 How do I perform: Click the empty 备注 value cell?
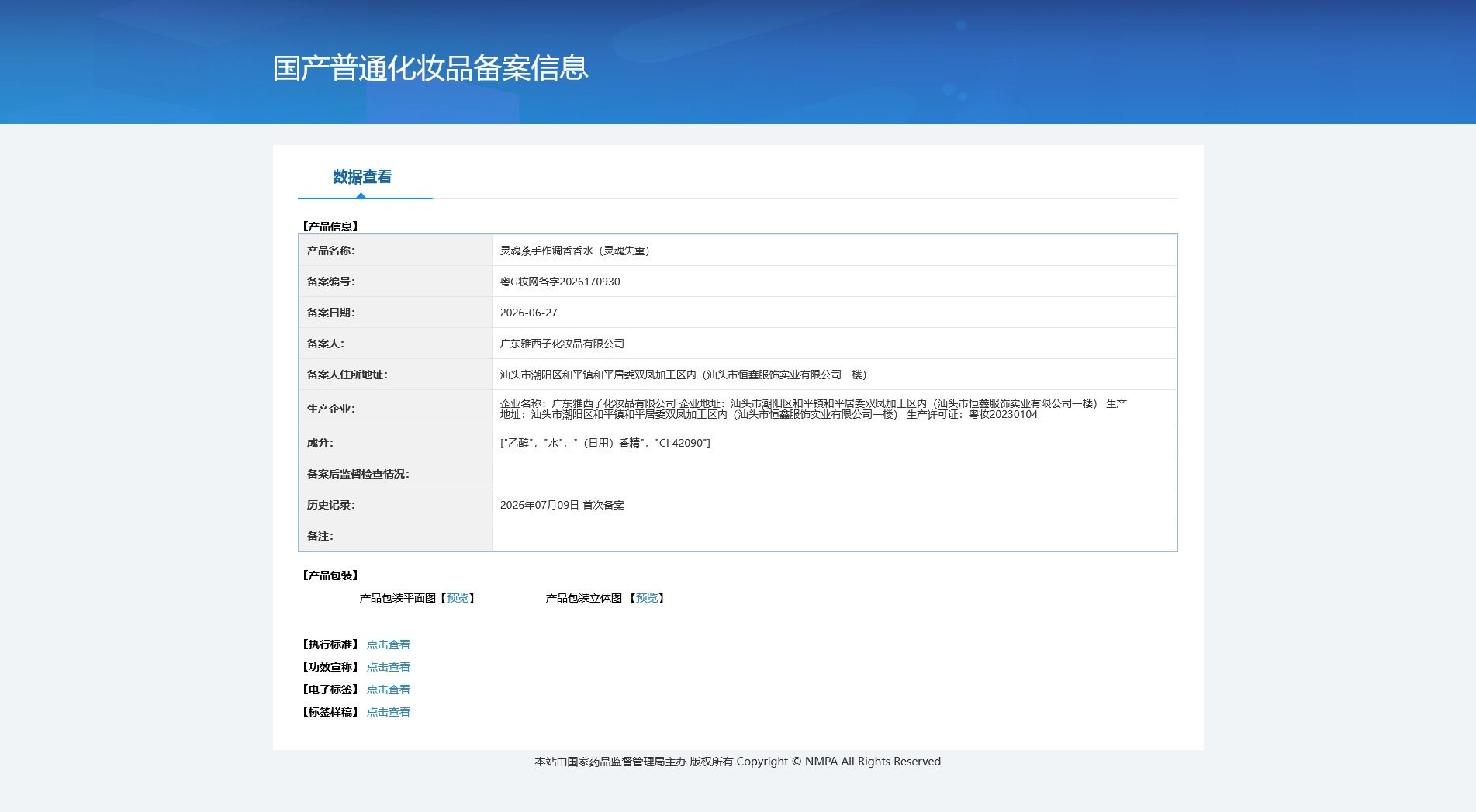click(x=835, y=536)
